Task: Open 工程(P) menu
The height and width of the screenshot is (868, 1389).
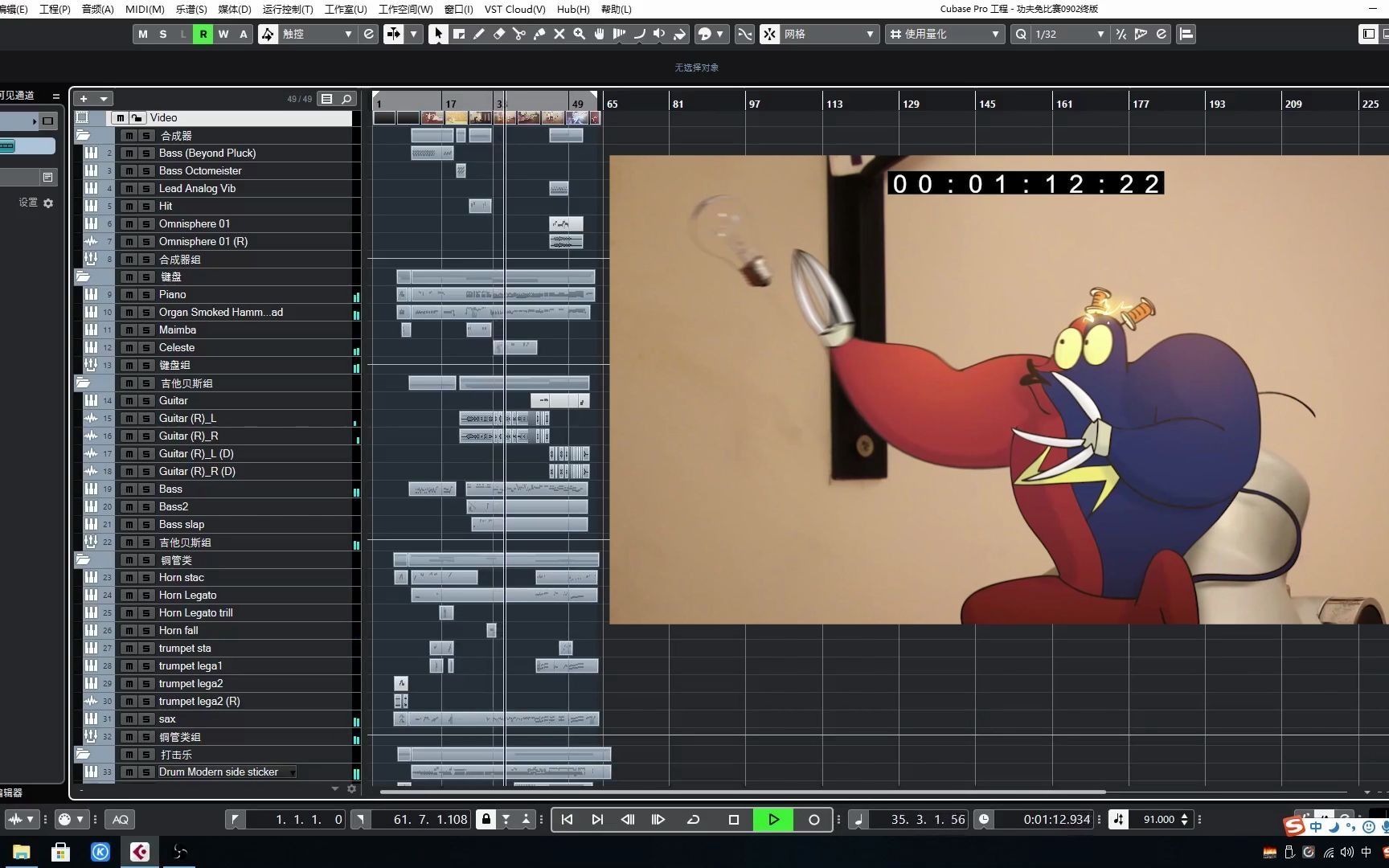Action: tap(54, 9)
